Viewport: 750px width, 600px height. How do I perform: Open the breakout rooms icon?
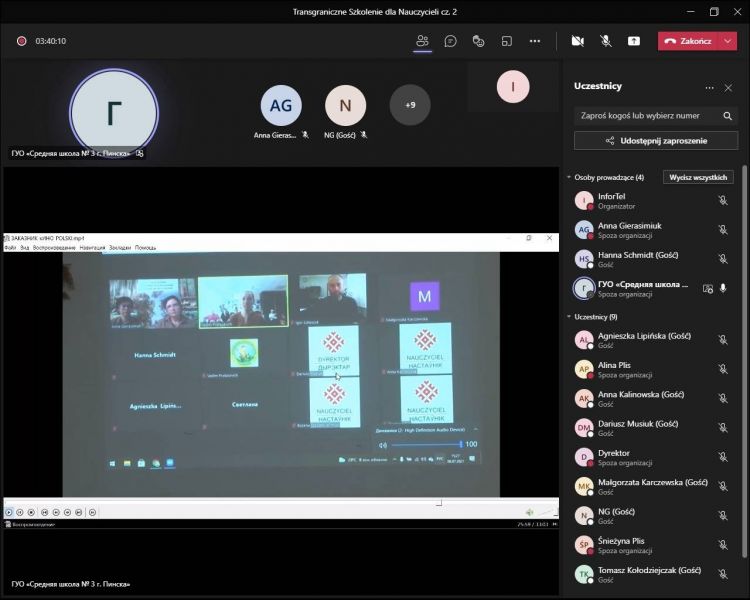(x=507, y=41)
